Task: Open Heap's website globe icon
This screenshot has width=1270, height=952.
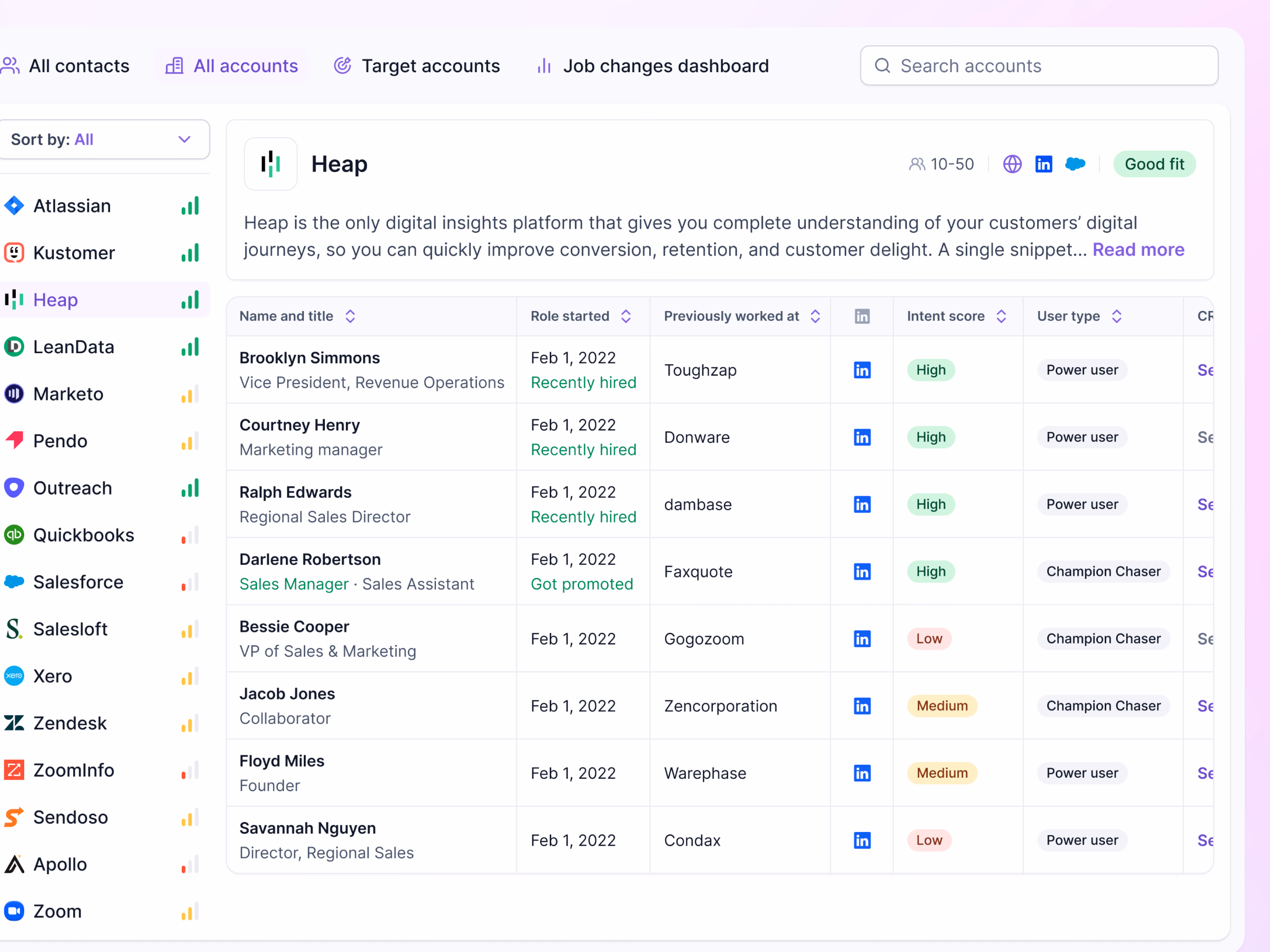Action: click(x=1012, y=164)
